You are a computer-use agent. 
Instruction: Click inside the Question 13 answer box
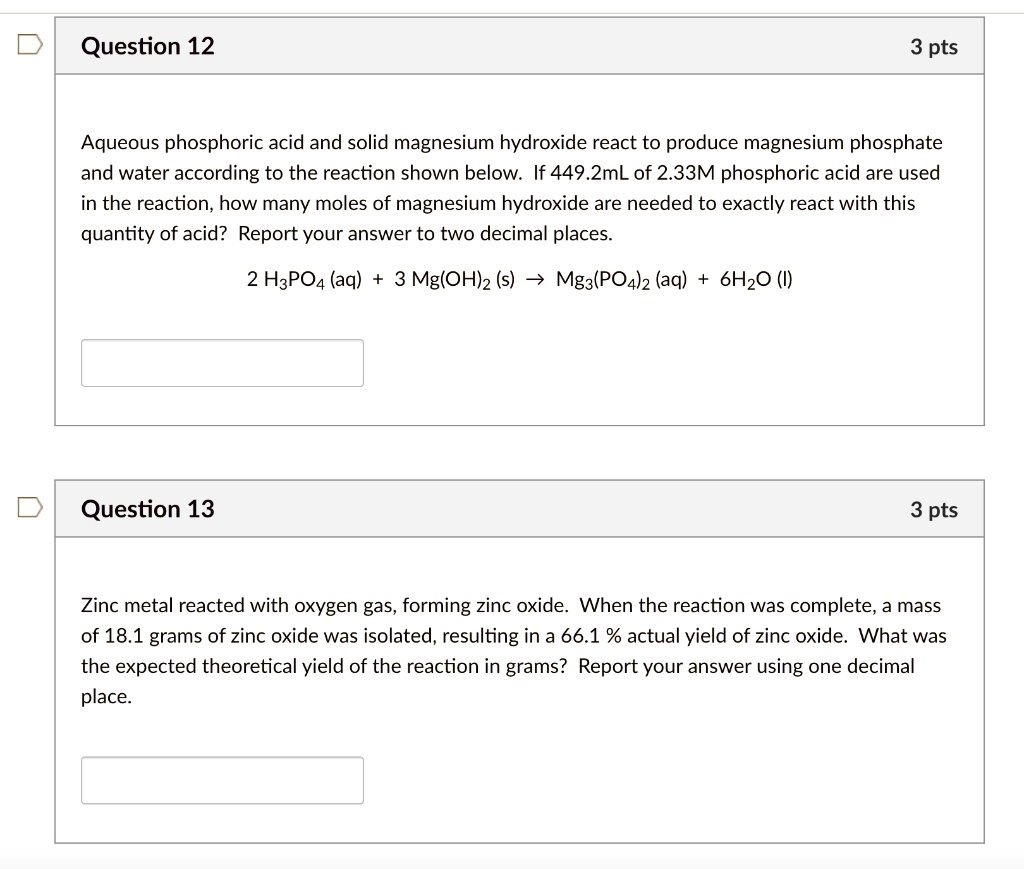(220, 779)
